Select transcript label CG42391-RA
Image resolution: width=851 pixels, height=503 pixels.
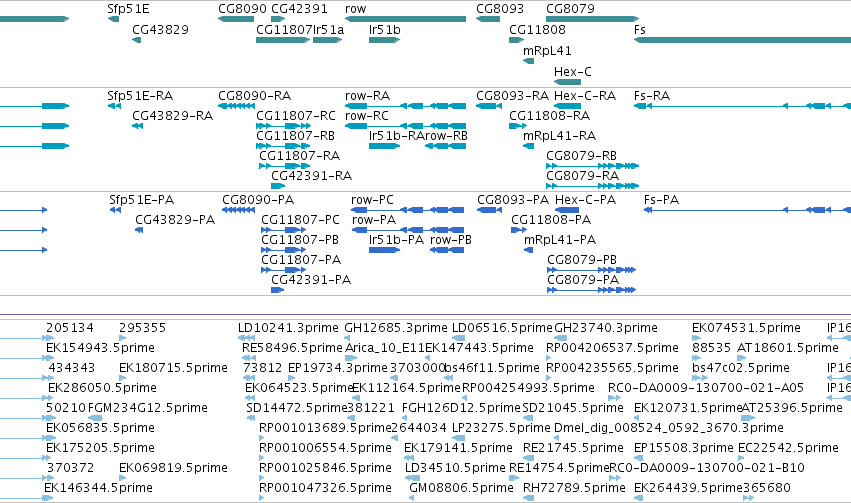click(312, 176)
